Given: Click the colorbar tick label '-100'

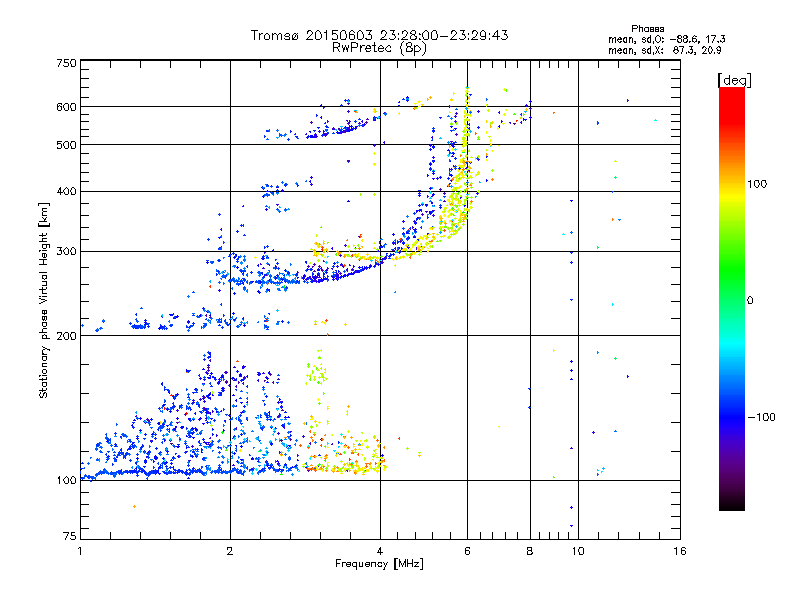Looking at the screenshot, I should [x=761, y=417].
